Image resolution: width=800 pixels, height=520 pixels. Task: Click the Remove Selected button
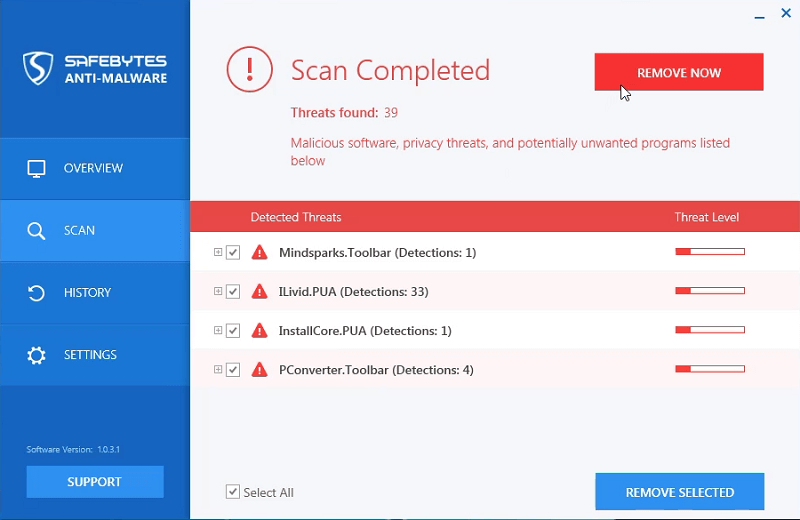point(680,491)
